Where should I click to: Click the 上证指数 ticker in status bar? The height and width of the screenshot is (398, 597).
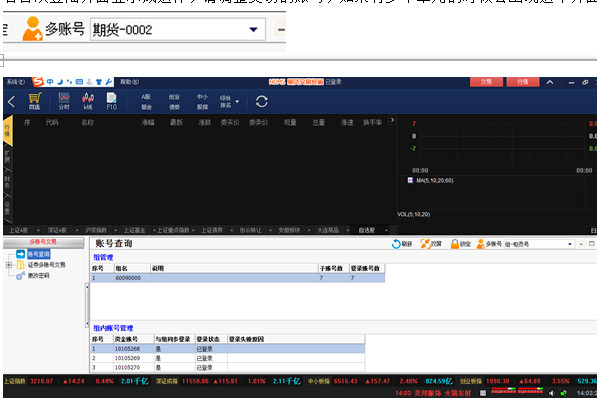point(15,381)
